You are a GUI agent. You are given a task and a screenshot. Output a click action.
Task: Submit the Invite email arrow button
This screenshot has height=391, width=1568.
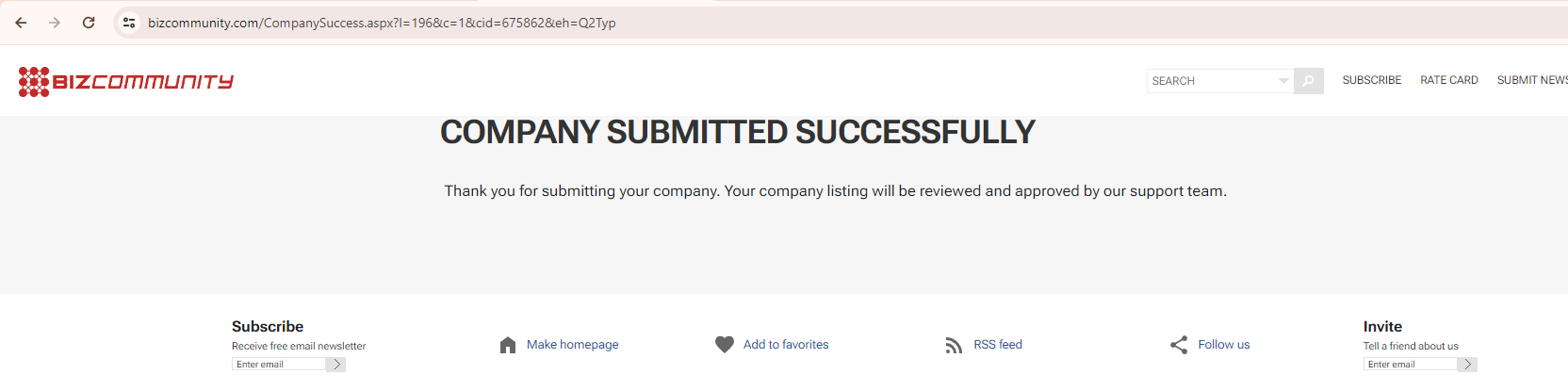[x=1467, y=365]
